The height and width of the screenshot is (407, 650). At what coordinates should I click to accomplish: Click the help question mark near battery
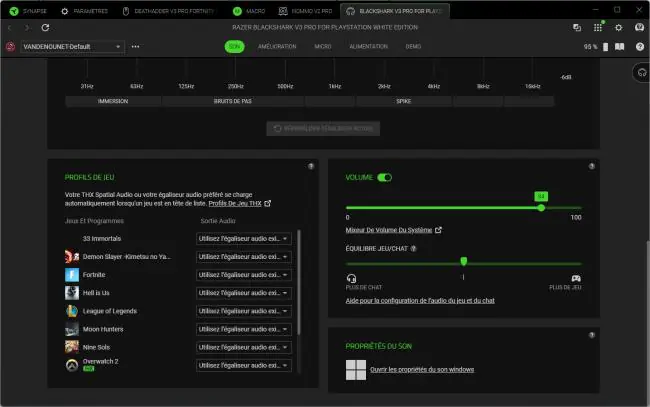point(640,46)
